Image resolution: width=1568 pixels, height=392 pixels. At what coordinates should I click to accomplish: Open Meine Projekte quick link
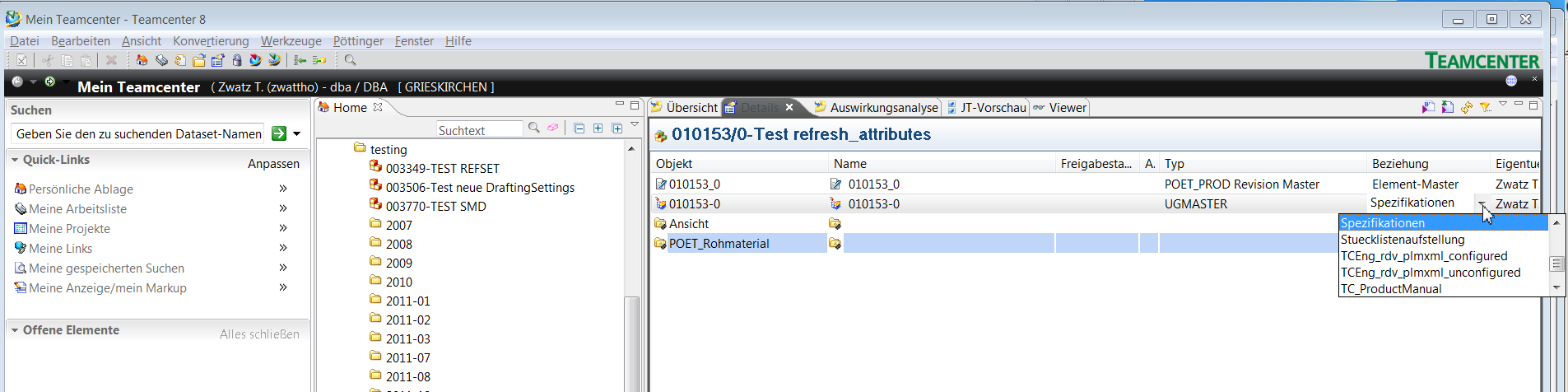[69, 229]
